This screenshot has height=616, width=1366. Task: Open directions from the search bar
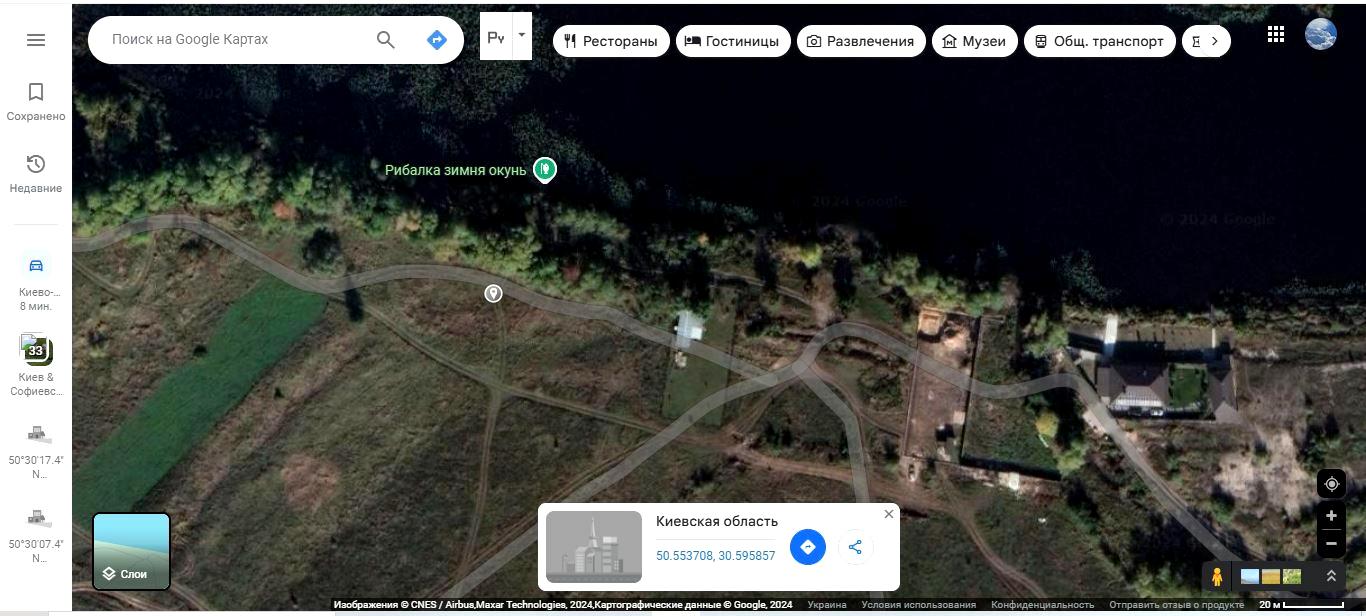pyautogui.click(x=436, y=40)
